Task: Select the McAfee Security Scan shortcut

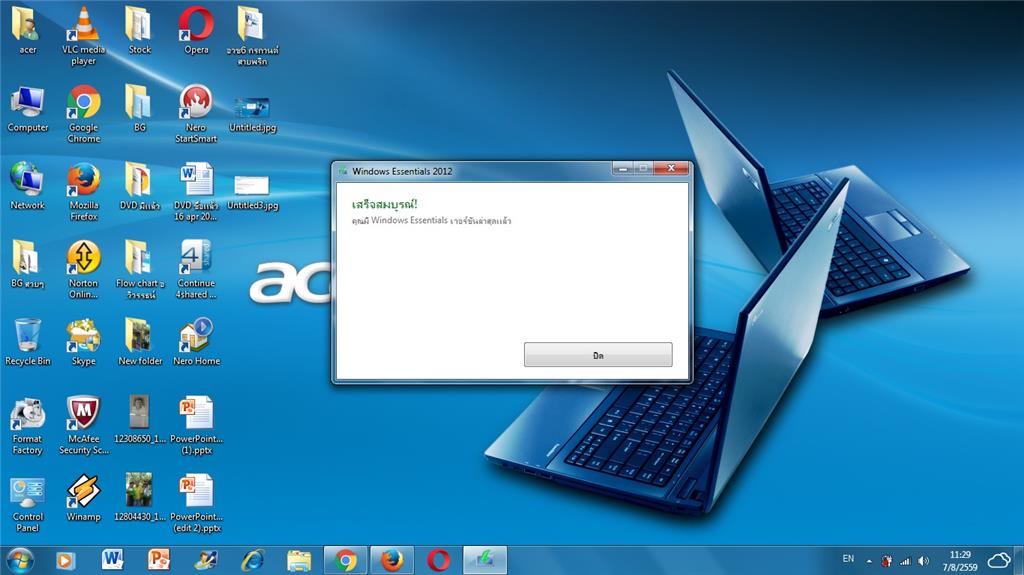Action: (x=84, y=425)
